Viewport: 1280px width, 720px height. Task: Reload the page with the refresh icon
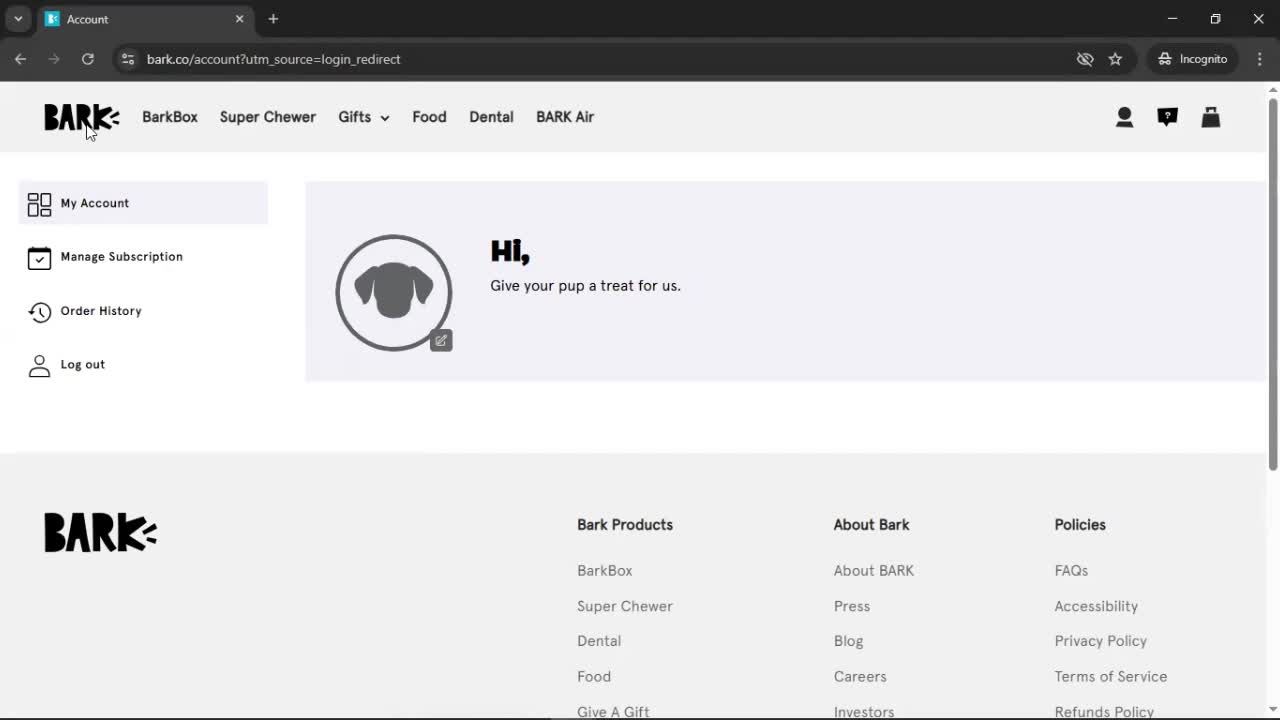pos(88,59)
